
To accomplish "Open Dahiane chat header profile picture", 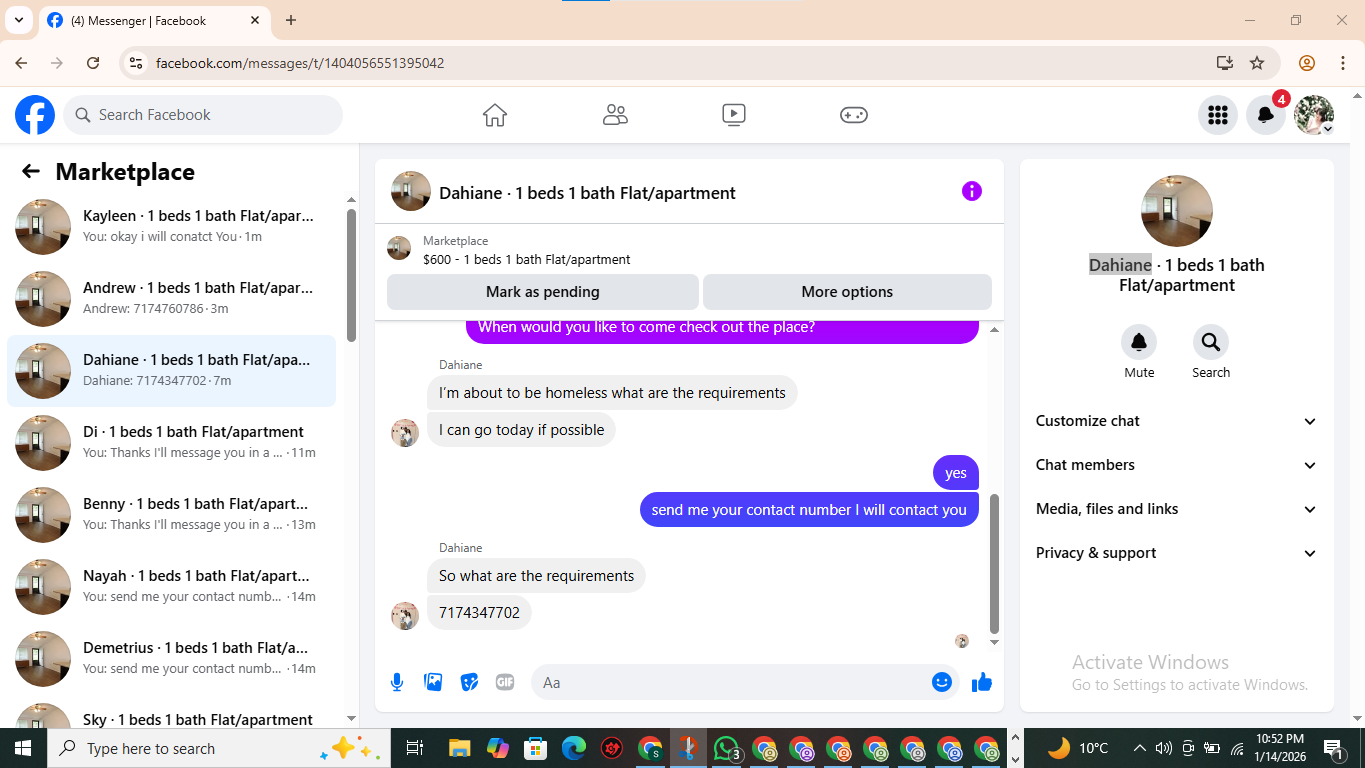I will coord(411,191).
